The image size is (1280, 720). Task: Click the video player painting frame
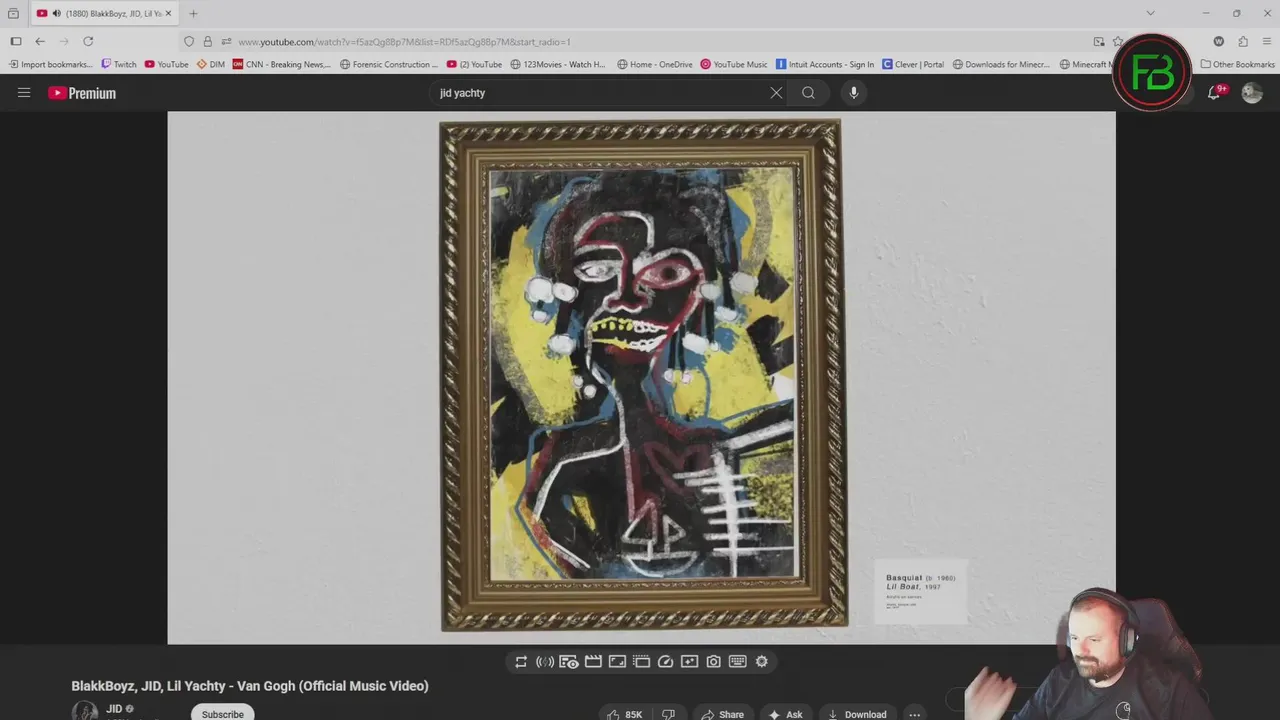643,376
